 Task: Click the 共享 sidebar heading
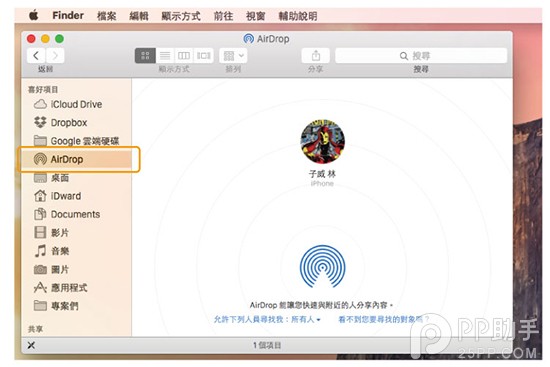tap(35, 329)
